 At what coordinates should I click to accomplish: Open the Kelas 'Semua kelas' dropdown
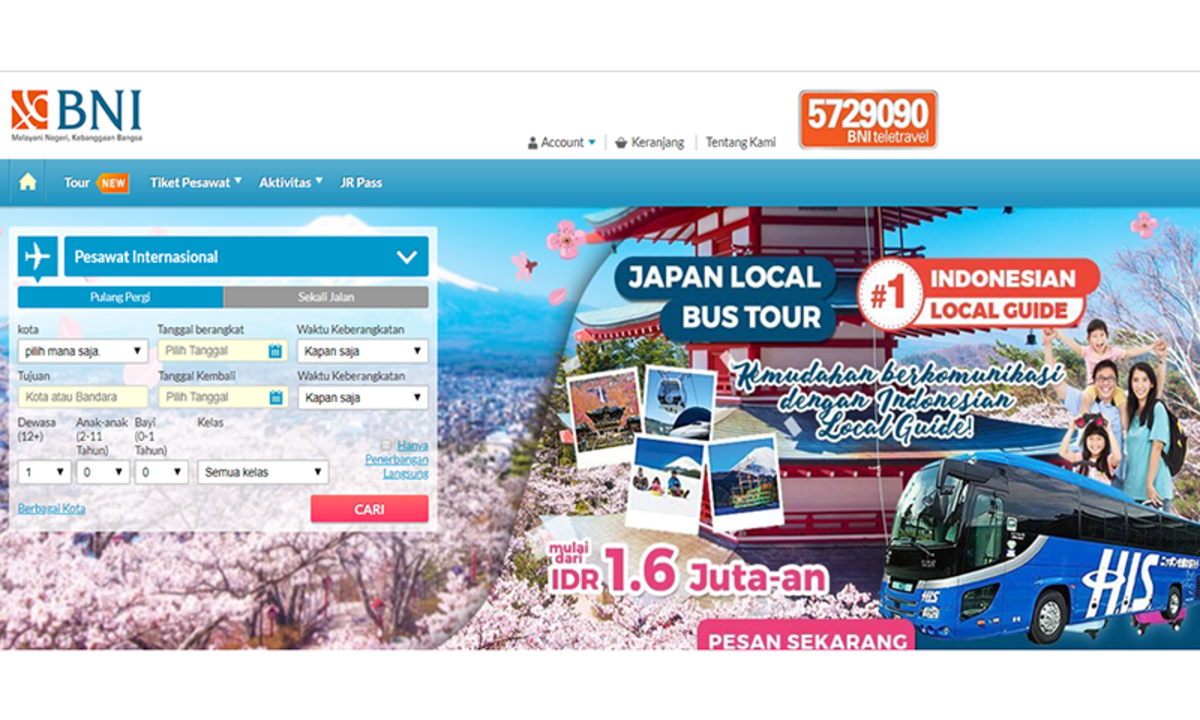263,472
